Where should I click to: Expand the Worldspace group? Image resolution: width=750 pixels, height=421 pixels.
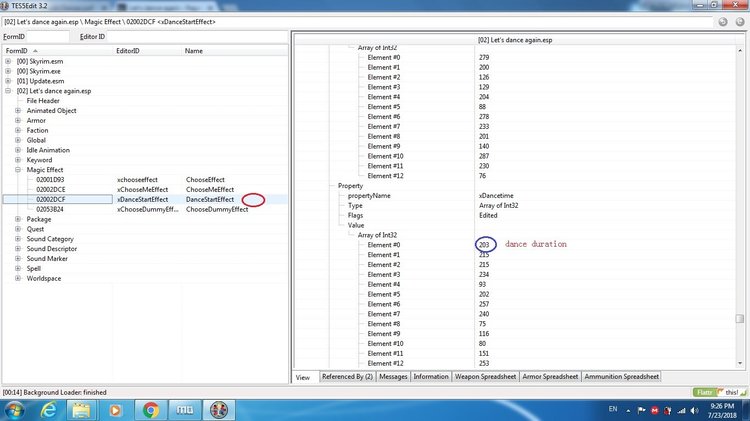18,278
